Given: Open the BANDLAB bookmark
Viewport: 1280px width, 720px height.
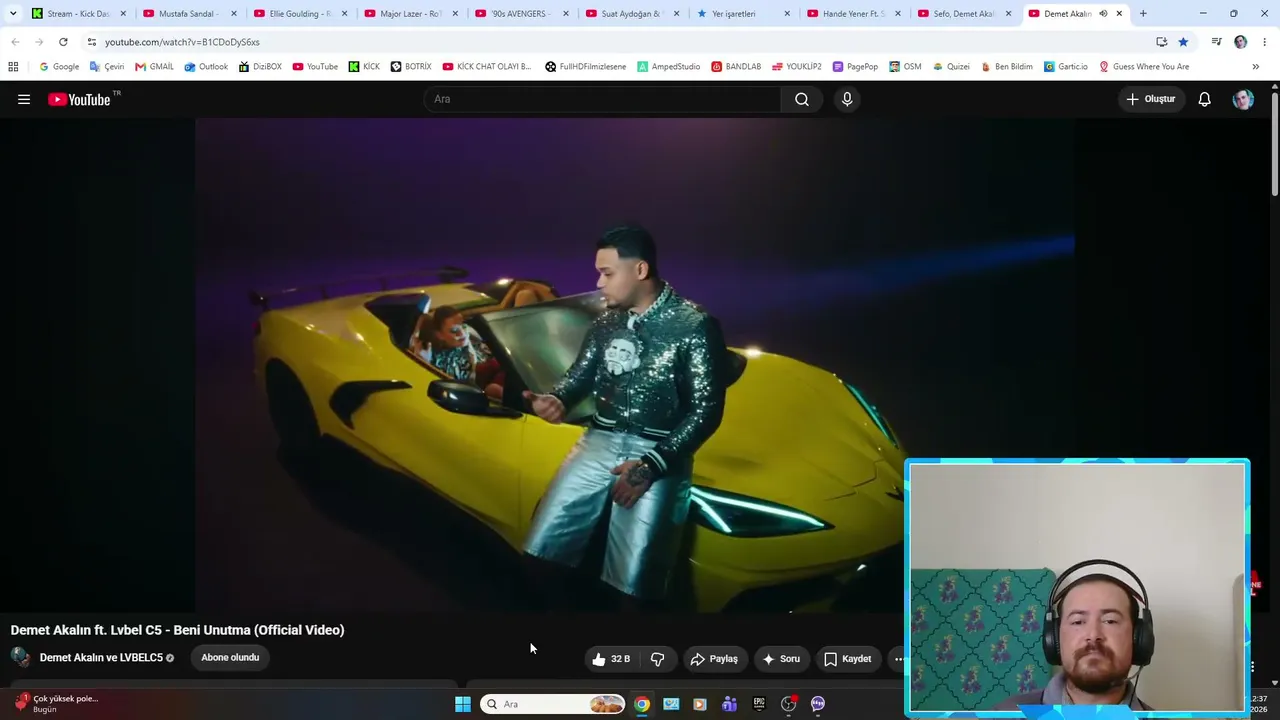Looking at the screenshot, I should pyautogui.click(x=736, y=67).
